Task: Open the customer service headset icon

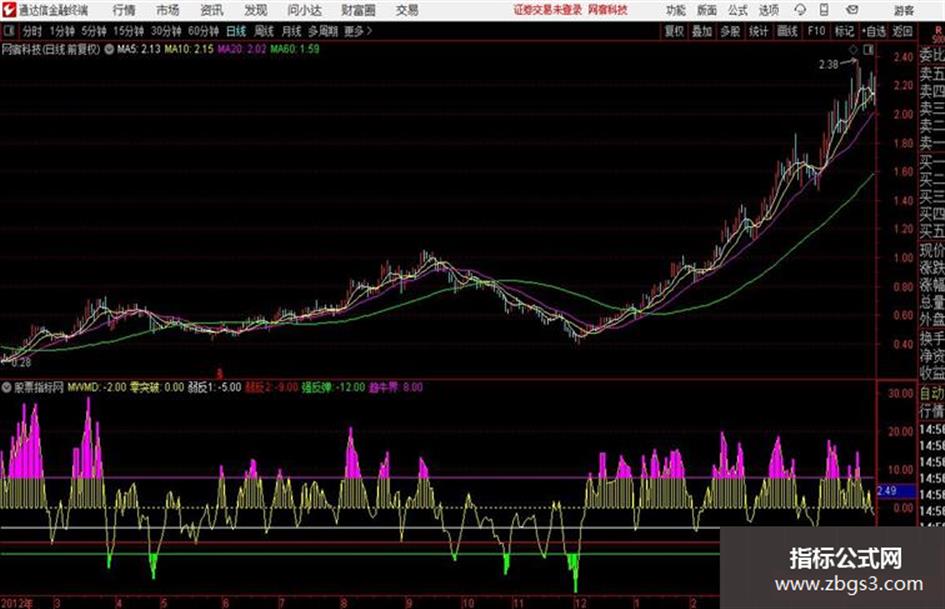Action: pyautogui.click(x=800, y=10)
